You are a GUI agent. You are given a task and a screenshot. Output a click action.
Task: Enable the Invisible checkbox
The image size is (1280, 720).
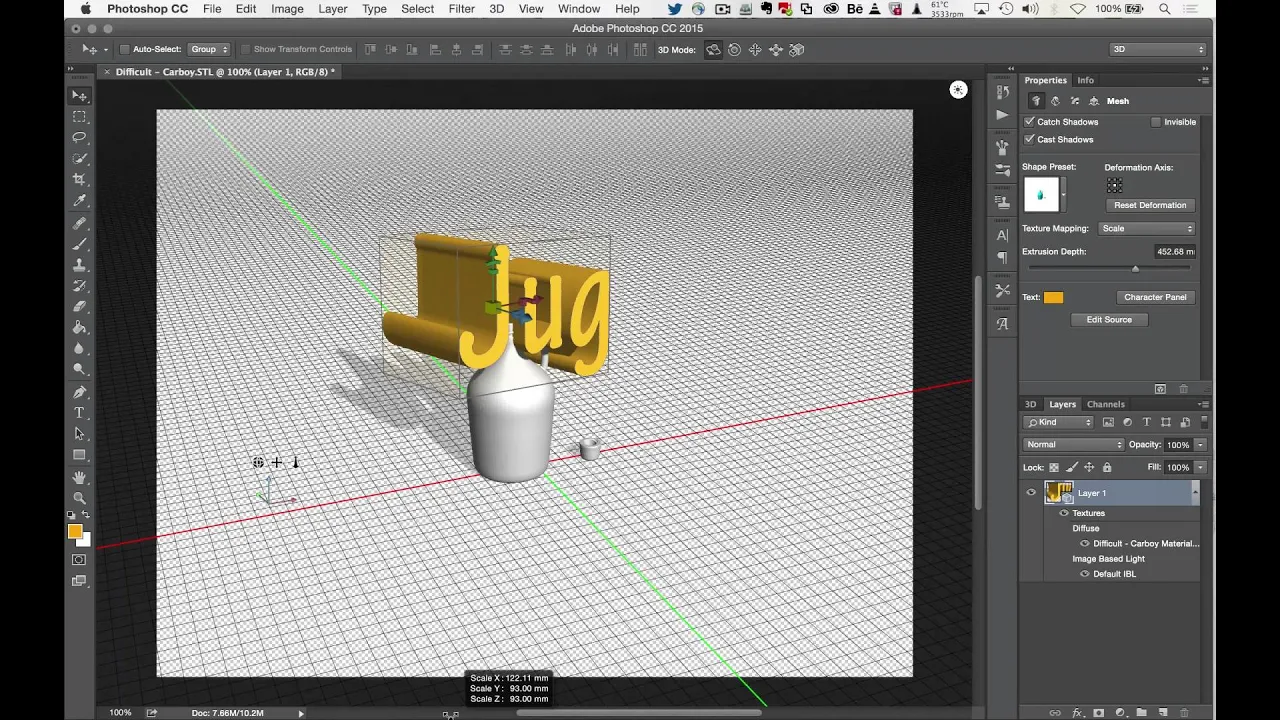pos(1156,122)
